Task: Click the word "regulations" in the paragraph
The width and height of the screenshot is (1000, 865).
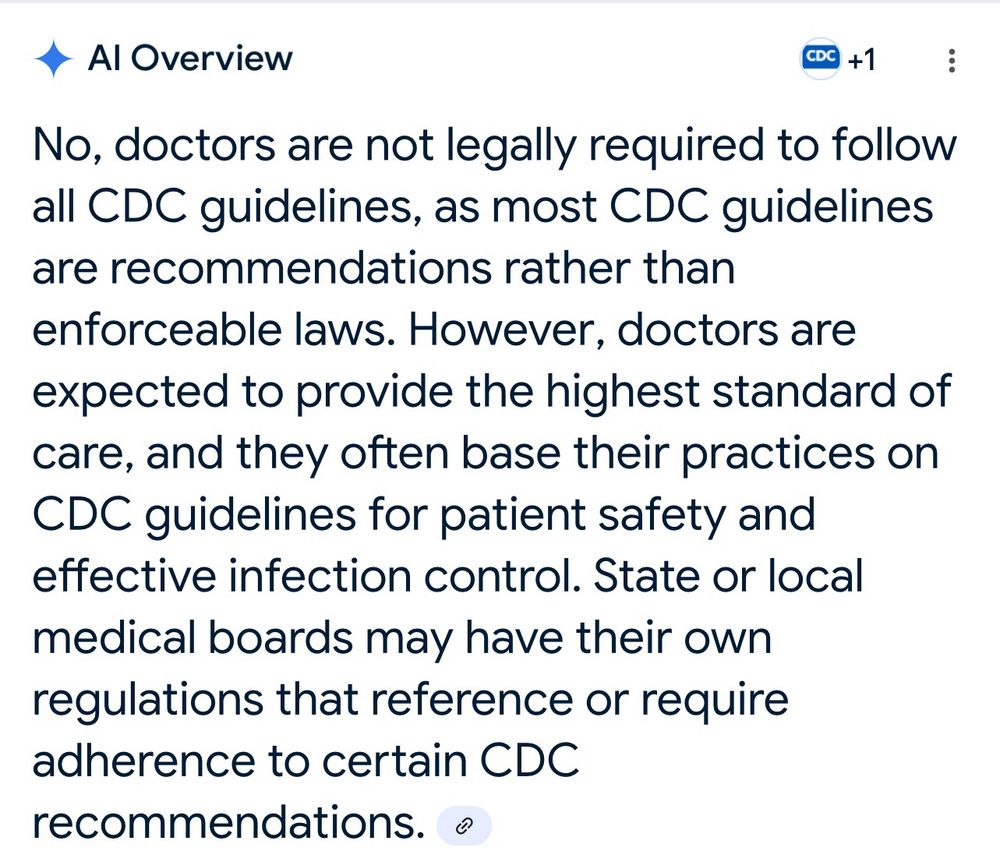Action: coord(148,700)
